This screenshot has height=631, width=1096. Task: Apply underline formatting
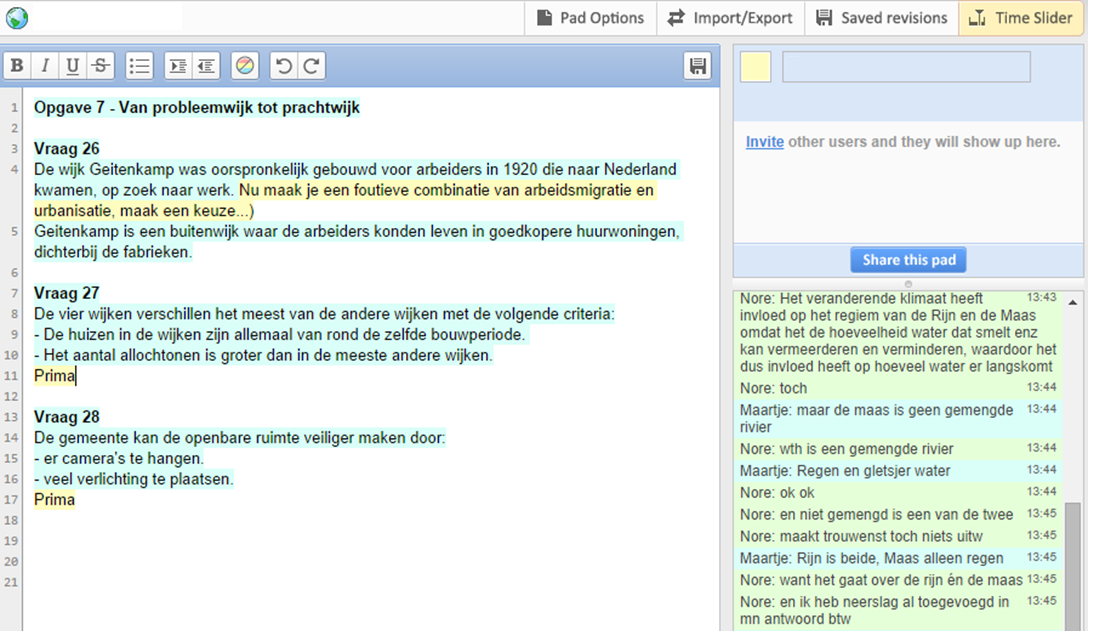click(x=73, y=66)
